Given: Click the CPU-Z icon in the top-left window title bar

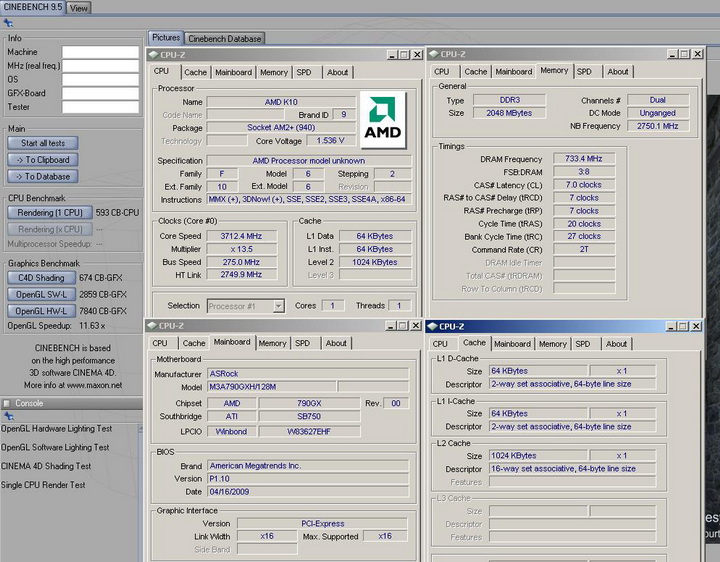Looking at the screenshot, I should pos(153,54).
